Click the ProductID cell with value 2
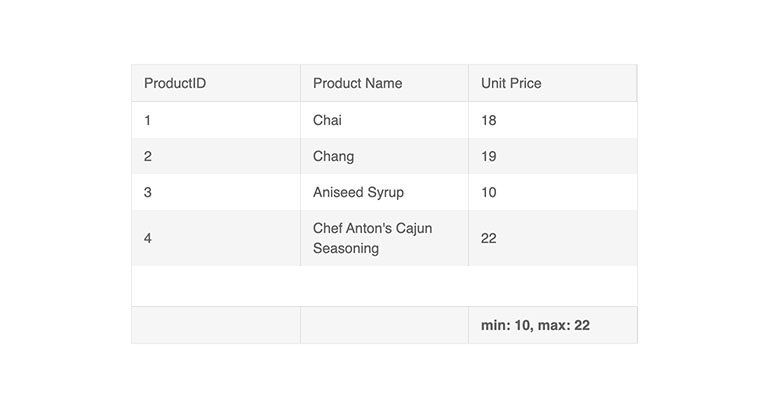Image resolution: width=770 pixels, height=406 pixels. [x=216, y=156]
